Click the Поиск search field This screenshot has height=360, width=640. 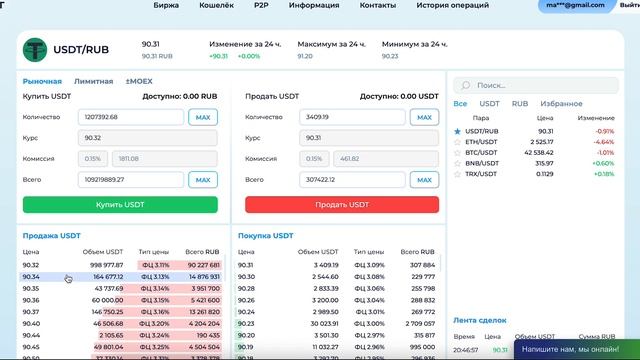[536, 85]
